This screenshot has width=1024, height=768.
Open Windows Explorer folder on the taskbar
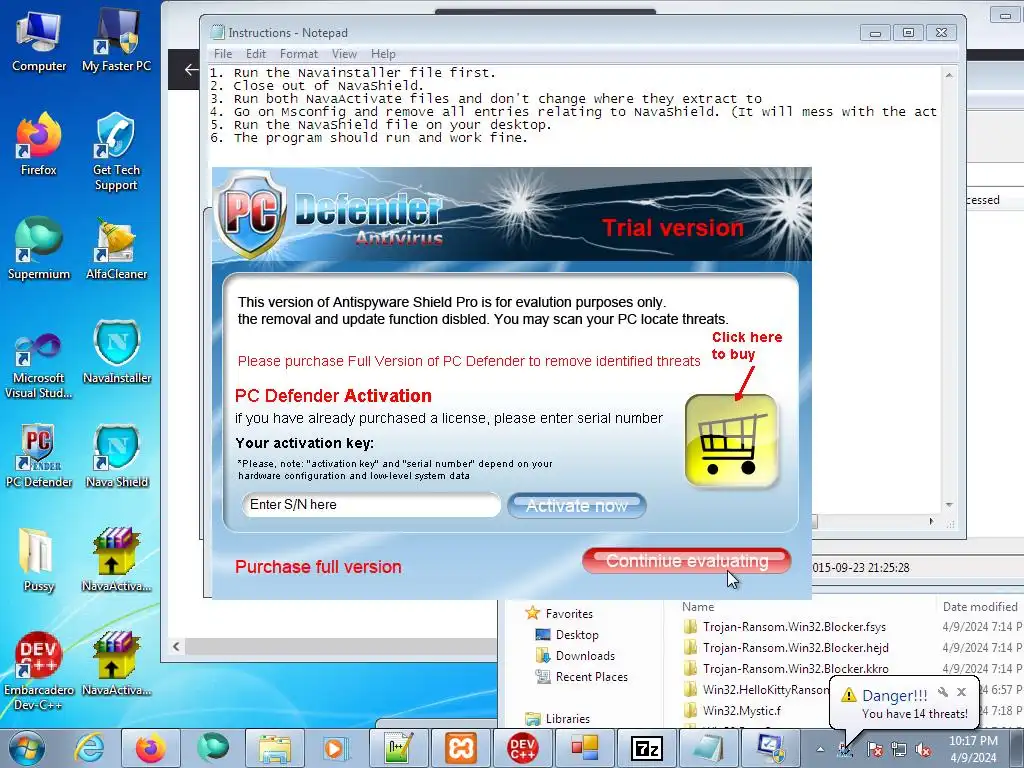point(274,748)
